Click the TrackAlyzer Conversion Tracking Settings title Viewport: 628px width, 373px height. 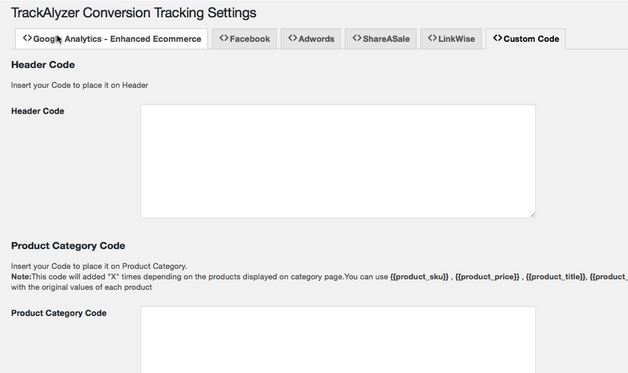click(133, 12)
